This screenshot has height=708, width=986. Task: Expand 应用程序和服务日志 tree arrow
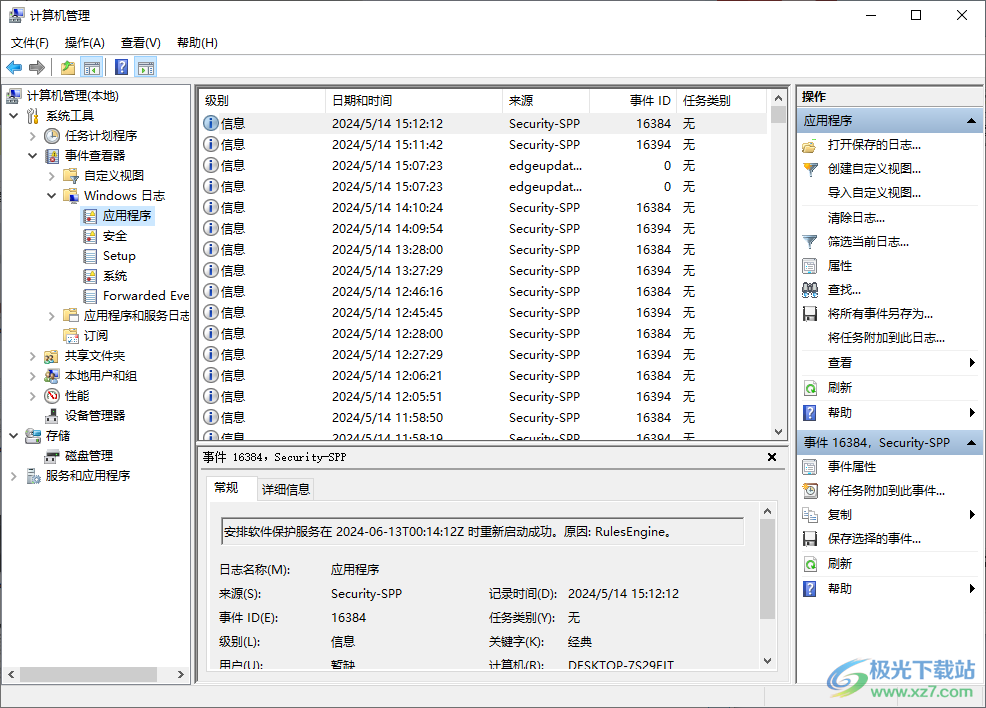[52, 316]
